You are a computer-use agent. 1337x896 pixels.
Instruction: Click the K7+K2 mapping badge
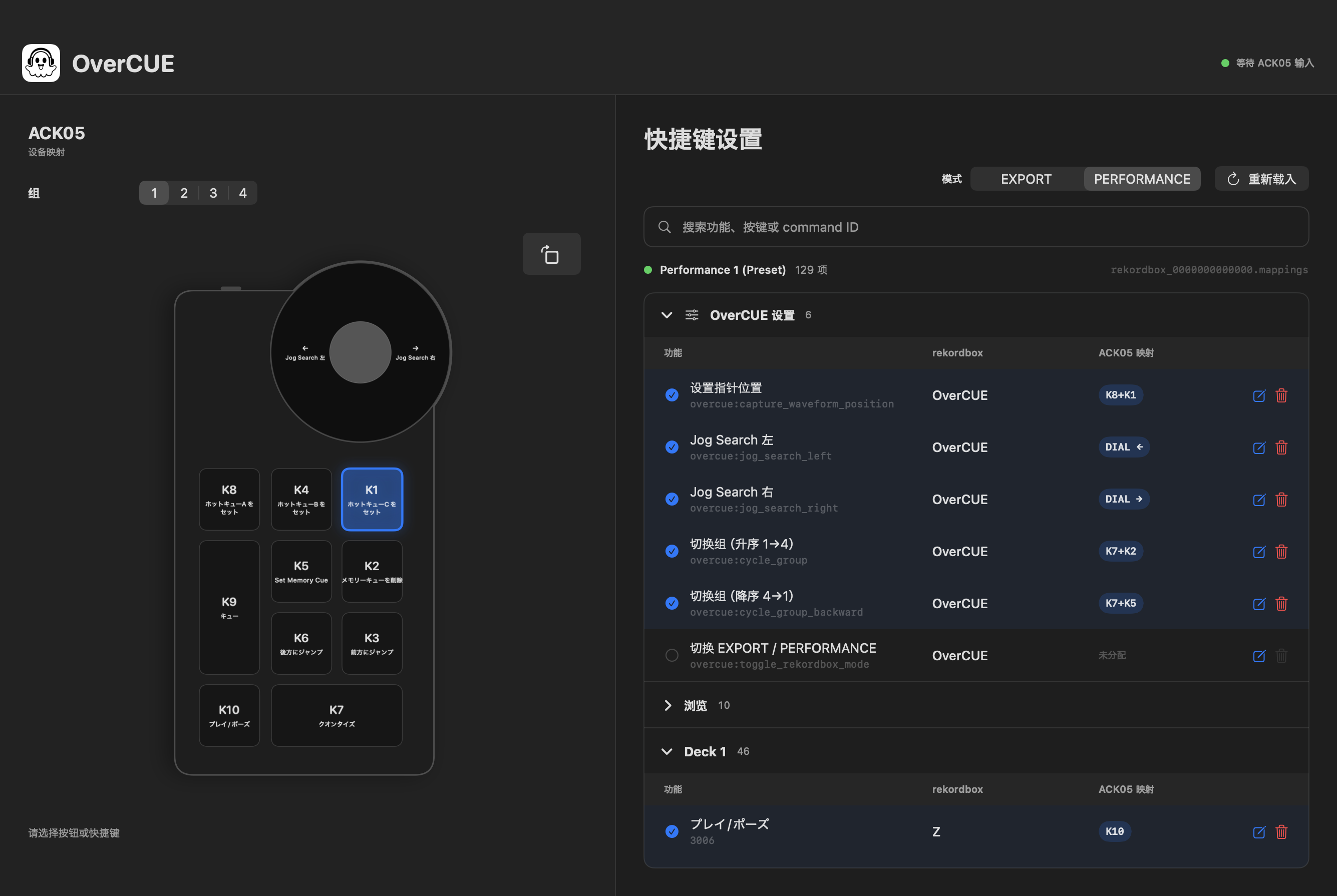click(x=1120, y=551)
